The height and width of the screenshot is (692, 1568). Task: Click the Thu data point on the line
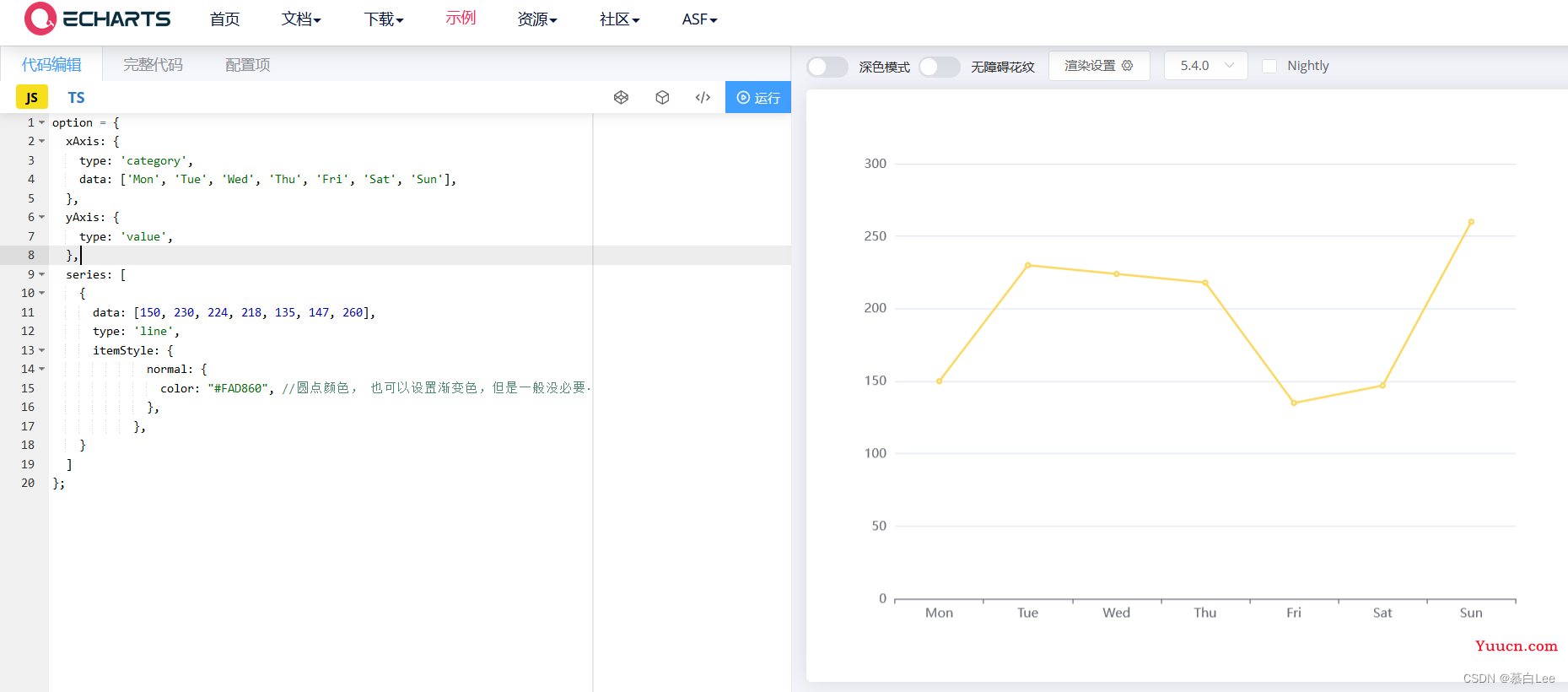coord(1205,283)
